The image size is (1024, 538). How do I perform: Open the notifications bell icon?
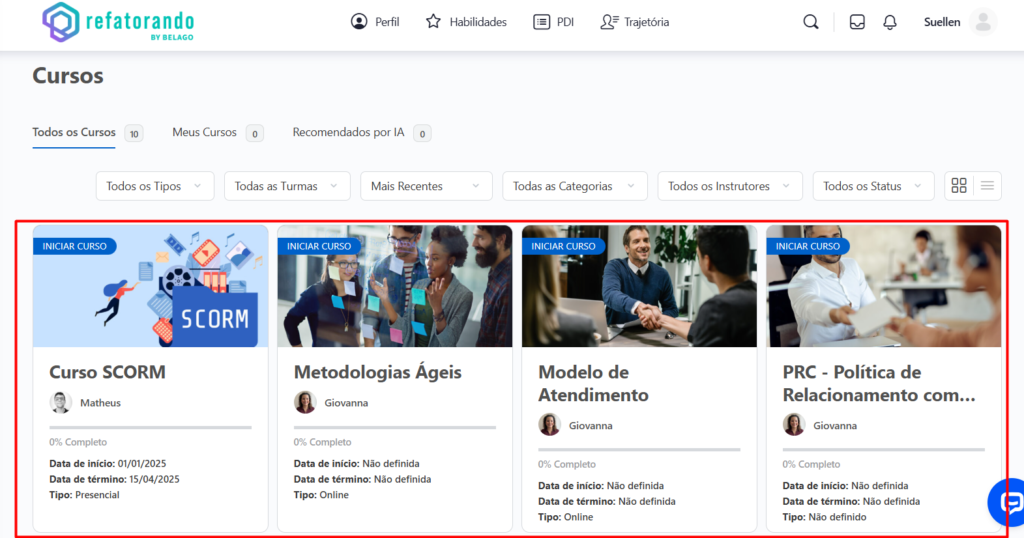click(890, 22)
